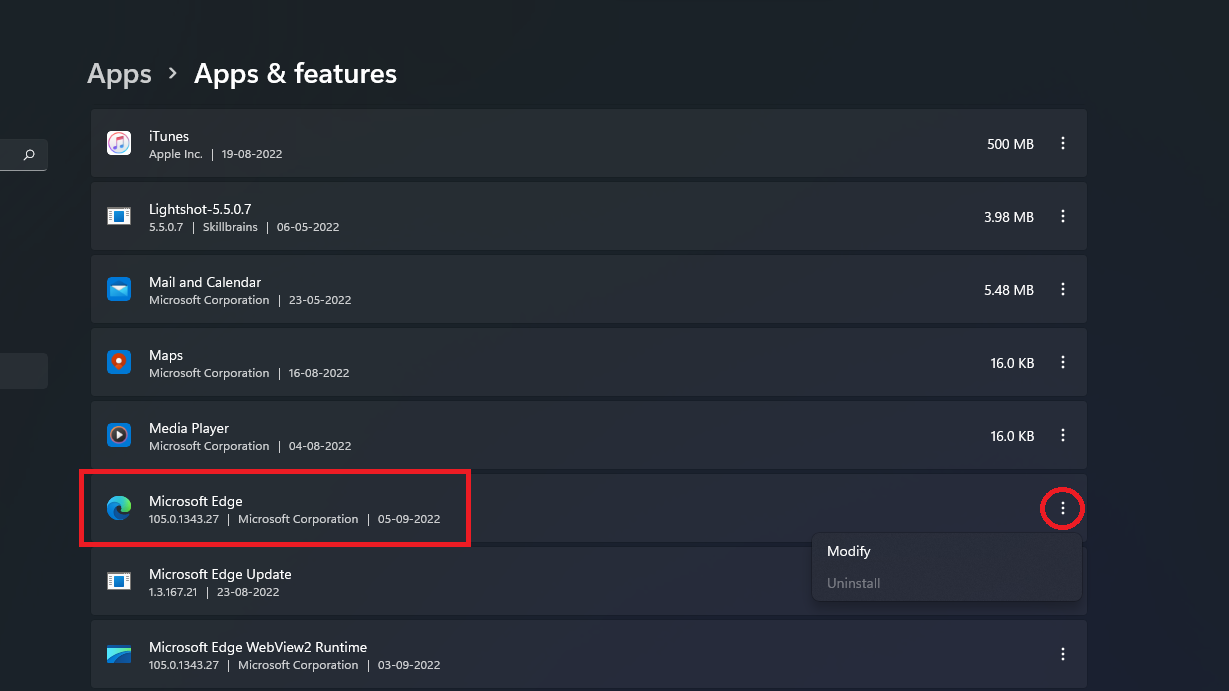Click the Maps app pin icon
This screenshot has width=1229, height=691.
[119, 362]
